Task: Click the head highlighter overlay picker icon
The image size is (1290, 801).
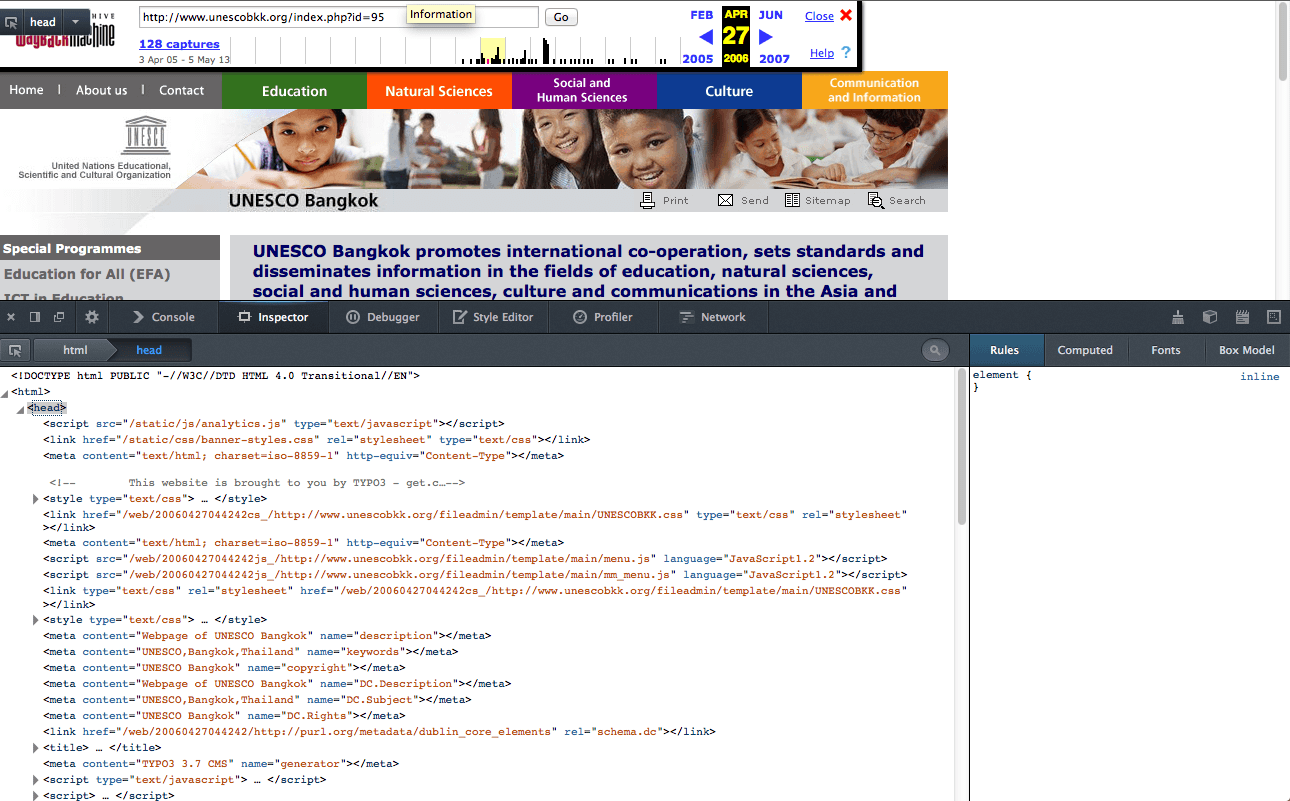Action: [11, 21]
